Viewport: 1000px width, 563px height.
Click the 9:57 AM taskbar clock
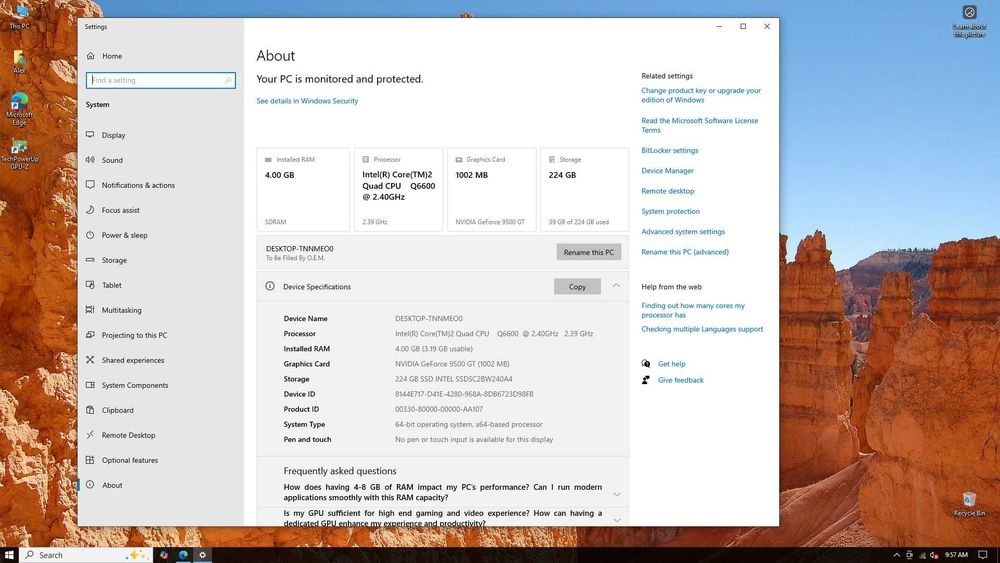(x=956, y=555)
